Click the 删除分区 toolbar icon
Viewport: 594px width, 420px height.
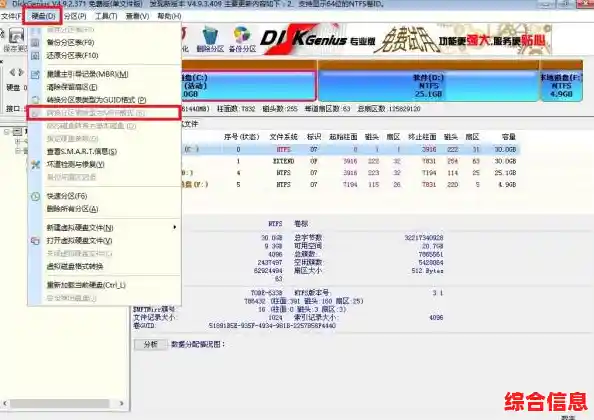pos(210,39)
